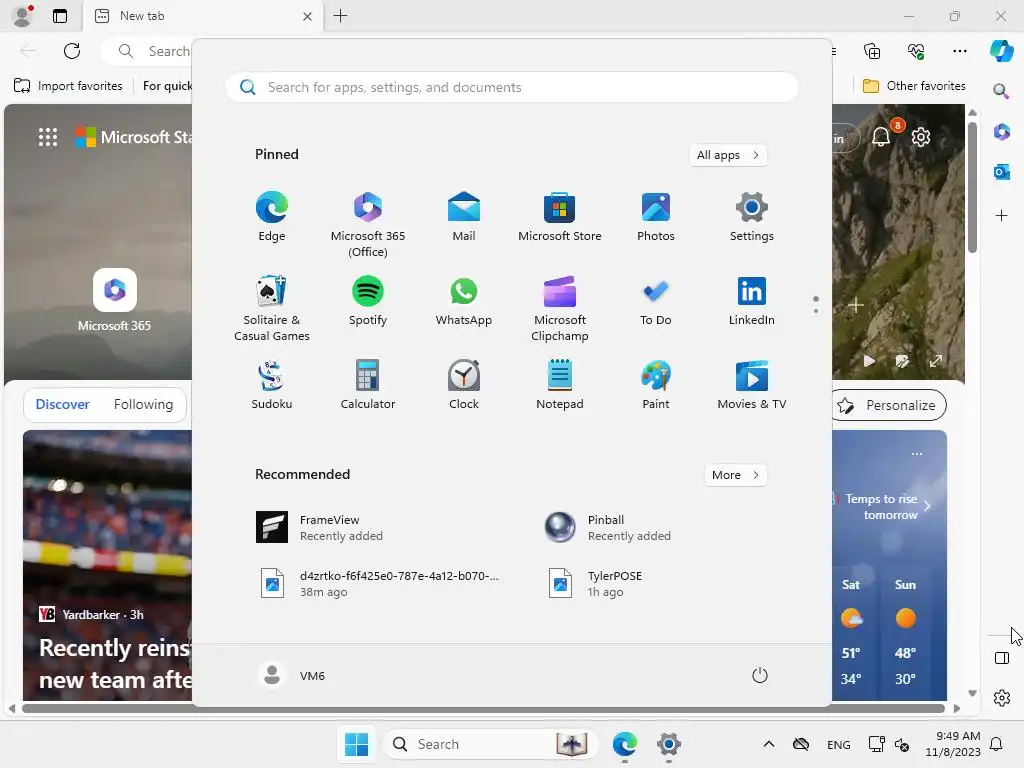Open Microsoft Store
The height and width of the screenshot is (768, 1024).
[560, 217]
